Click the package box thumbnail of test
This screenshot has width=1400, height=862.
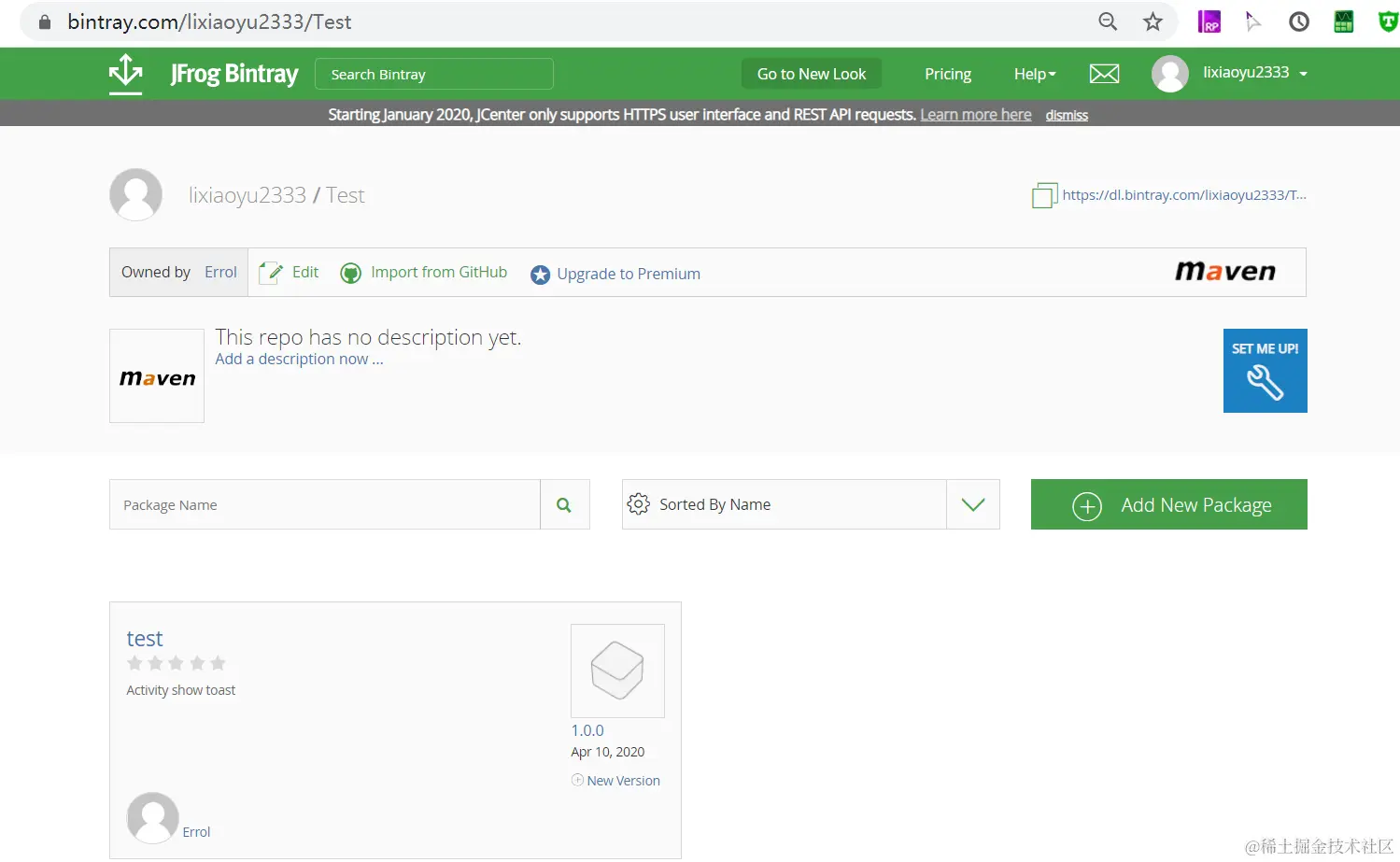click(617, 671)
